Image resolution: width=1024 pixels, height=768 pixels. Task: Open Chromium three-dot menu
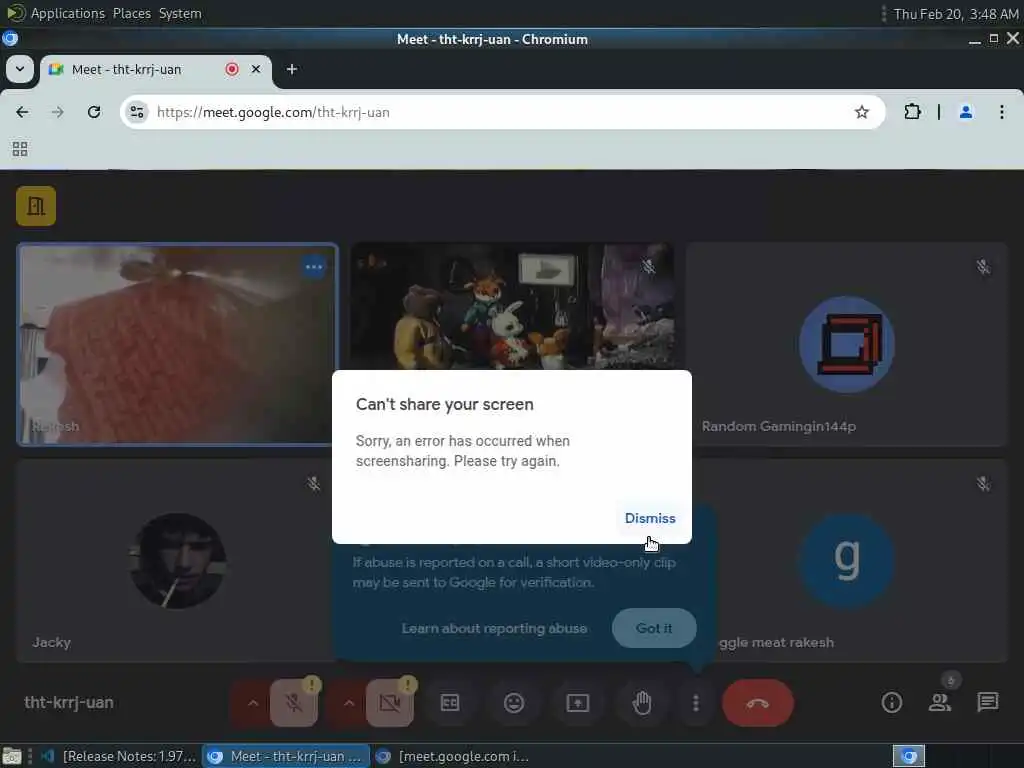(x=1002, y=112)
